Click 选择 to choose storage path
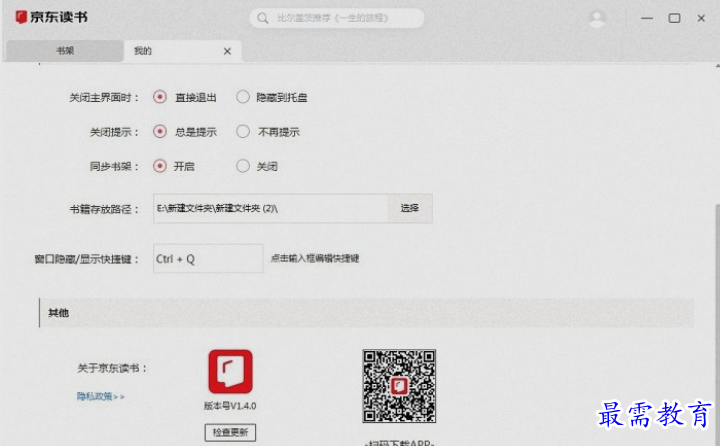Viewport: 720px width, 446px height. coord(410,209)
